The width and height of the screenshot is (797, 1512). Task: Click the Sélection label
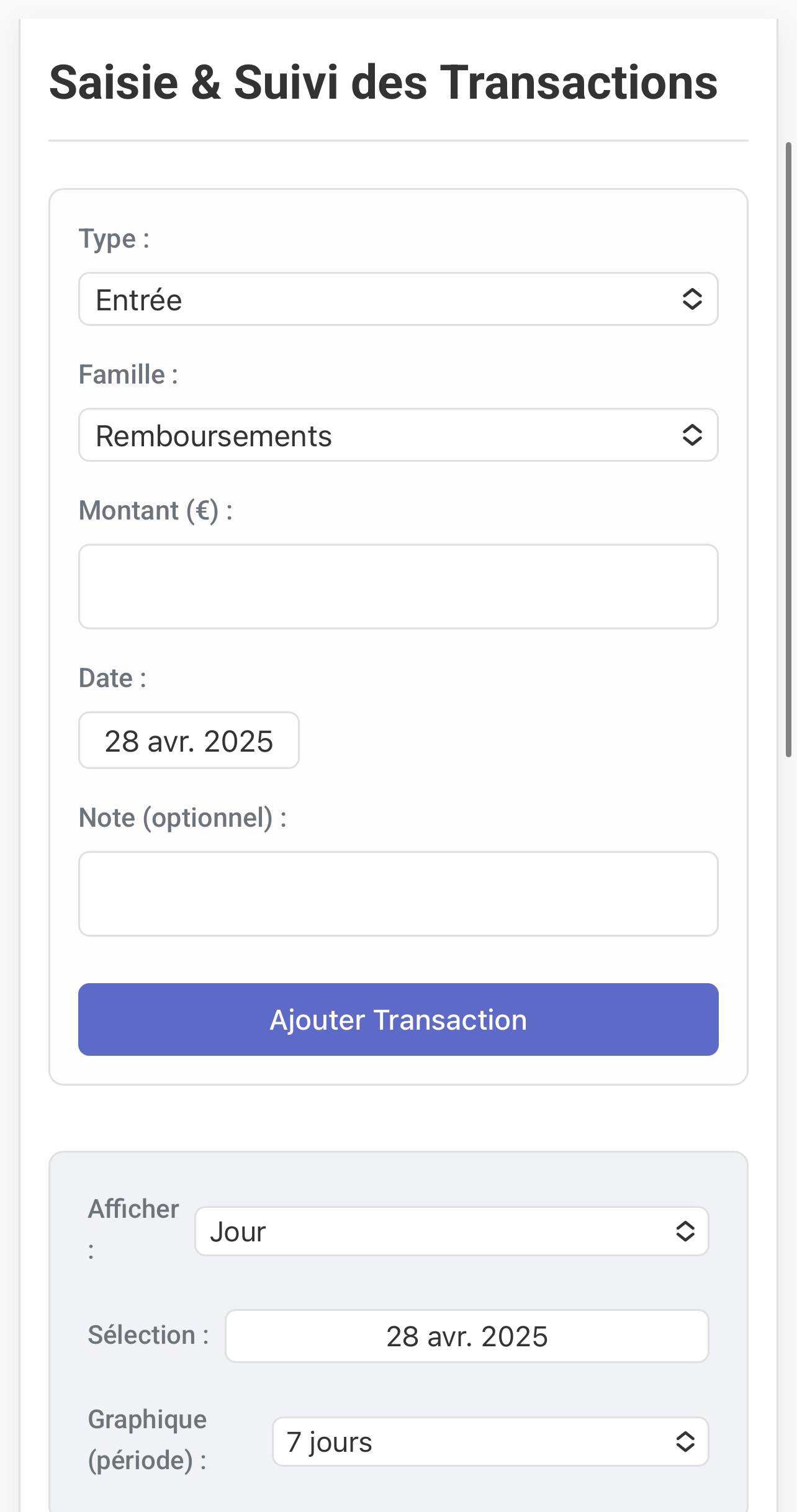pyautogui.click(x=148, y=1334)
